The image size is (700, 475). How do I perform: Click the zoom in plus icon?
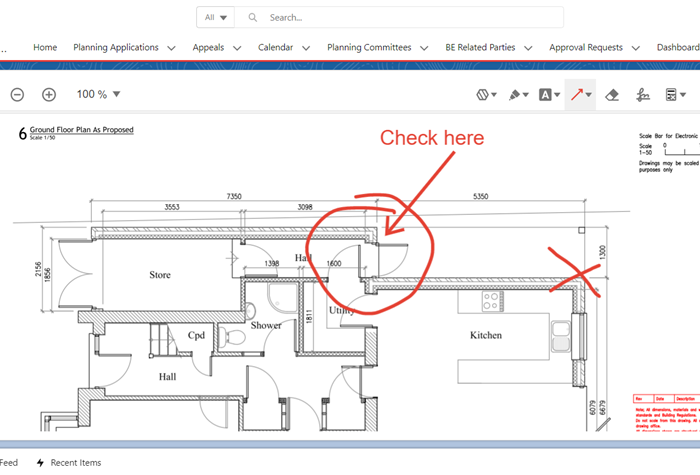tap(49, 94)
